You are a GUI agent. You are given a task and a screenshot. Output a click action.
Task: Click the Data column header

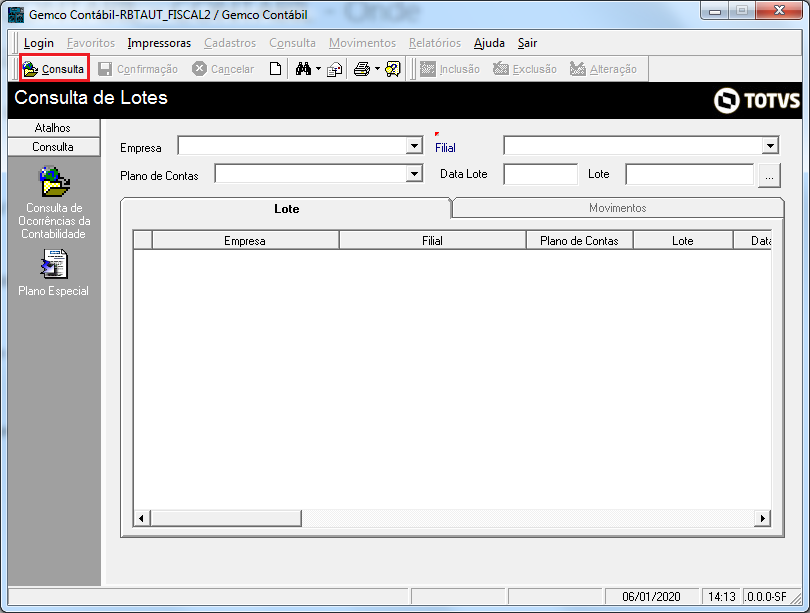tap(753, 241)
